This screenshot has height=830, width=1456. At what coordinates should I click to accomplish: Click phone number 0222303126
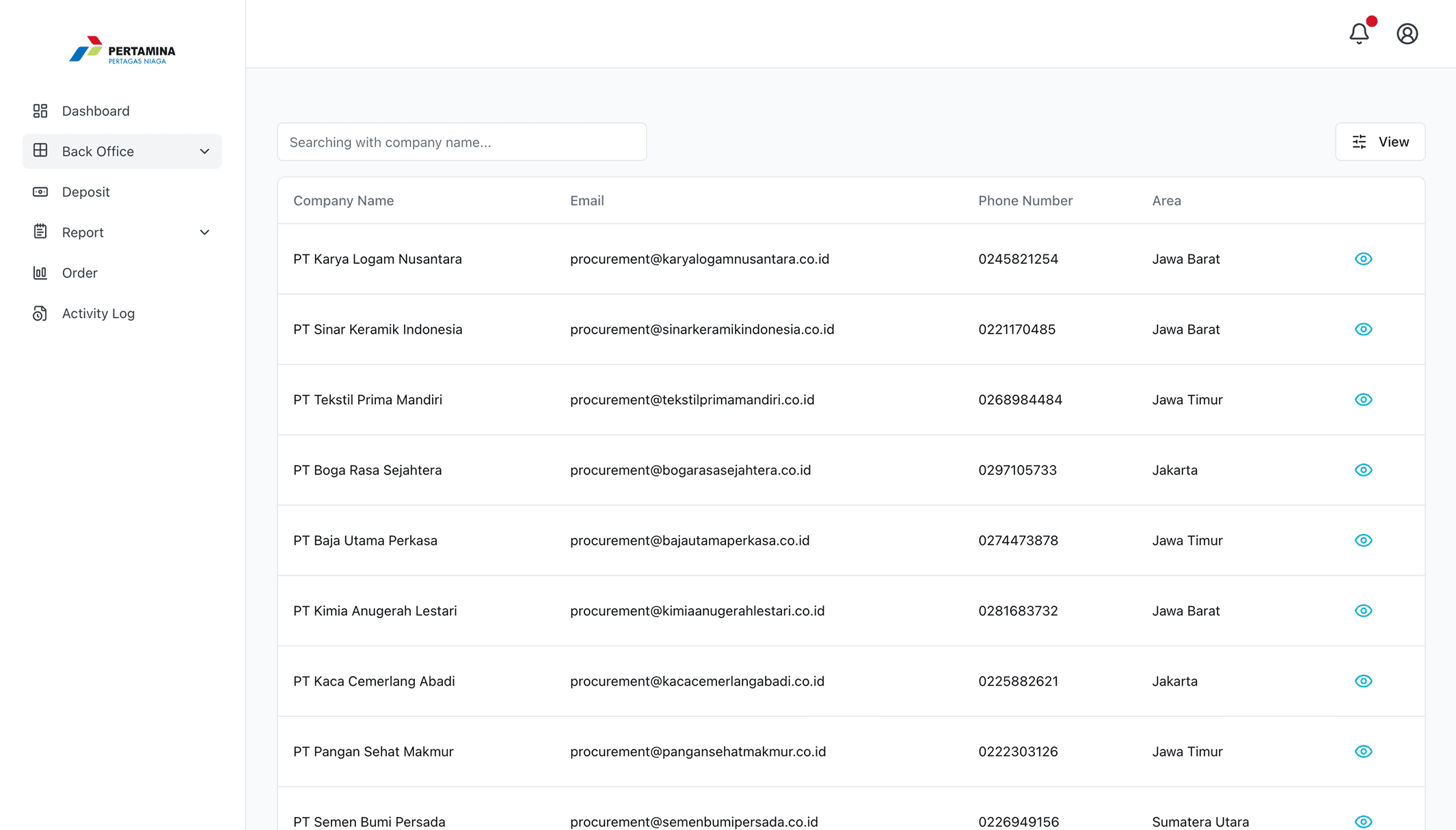1018,752
